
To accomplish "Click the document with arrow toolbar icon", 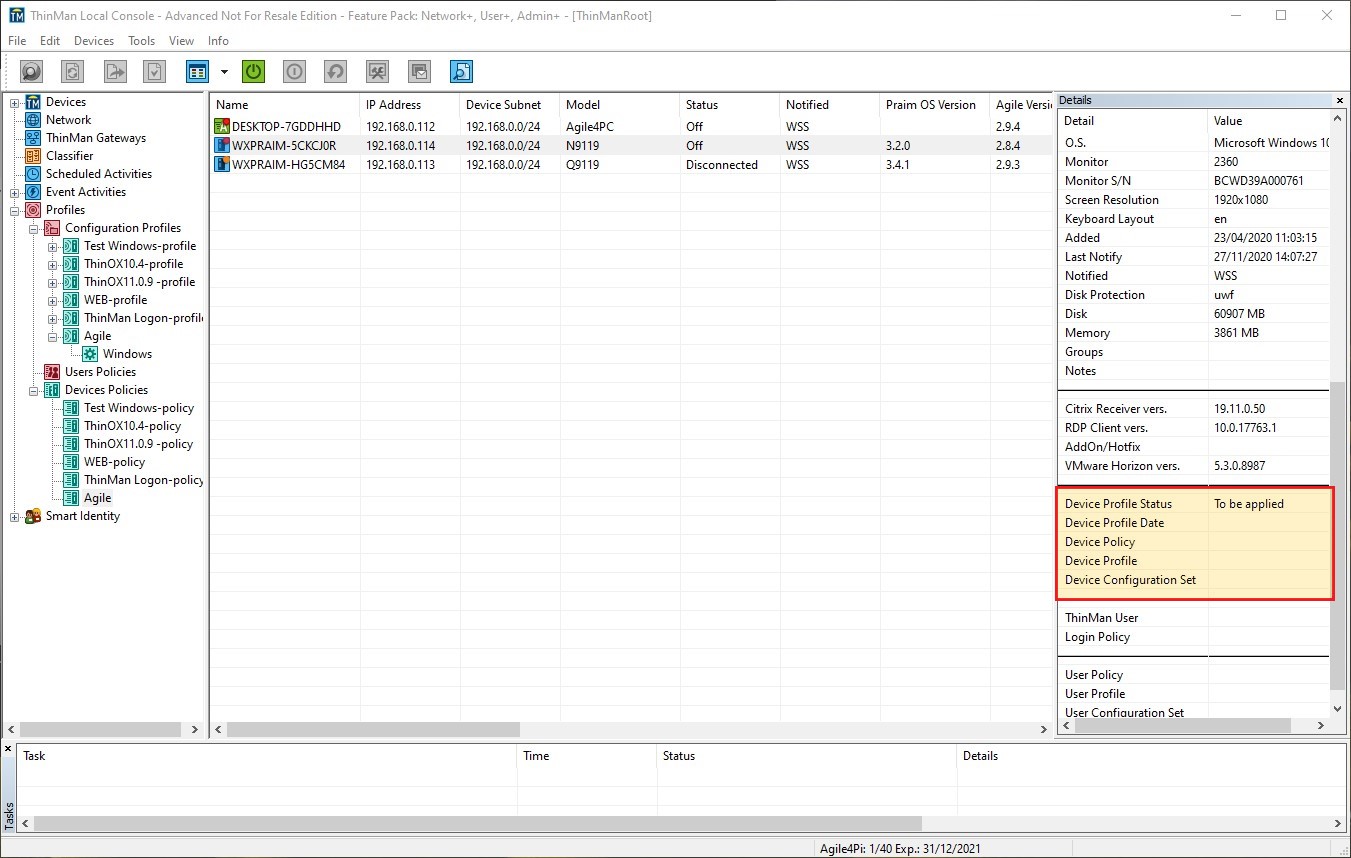I will 115,72.
